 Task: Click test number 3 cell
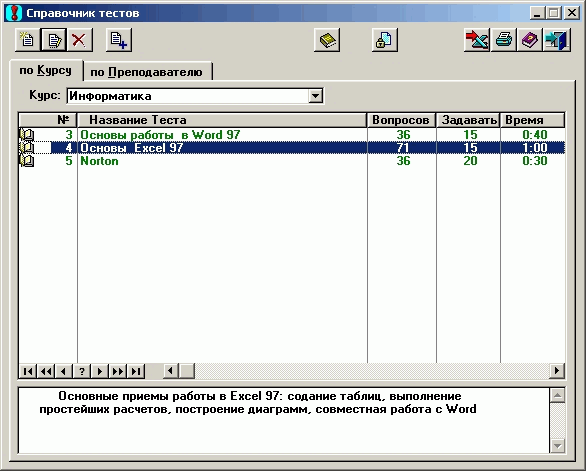[69, 135]
